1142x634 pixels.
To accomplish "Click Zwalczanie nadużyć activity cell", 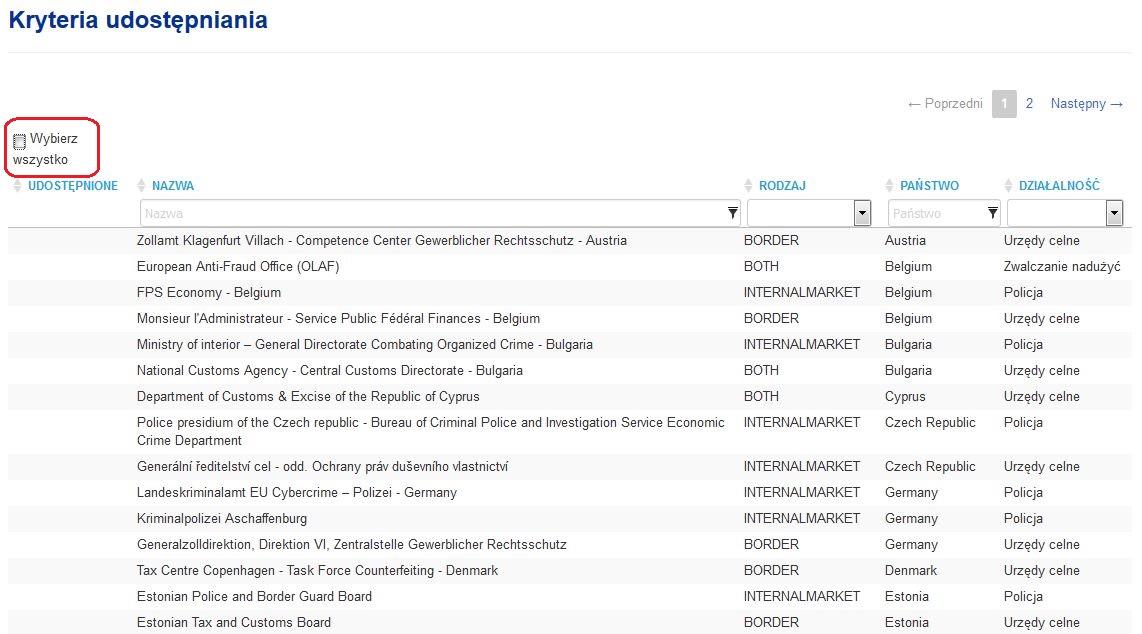I will click(1062, 266).
